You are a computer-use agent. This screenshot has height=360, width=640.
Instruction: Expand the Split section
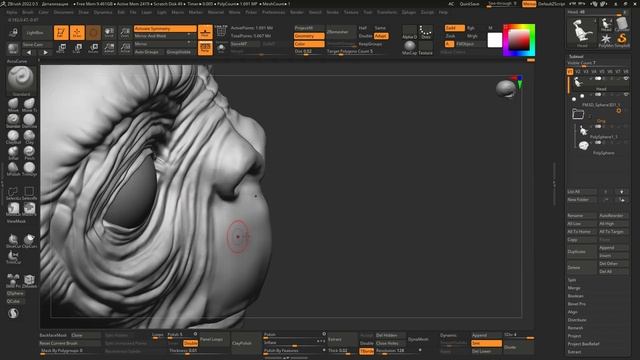(572, 280)
